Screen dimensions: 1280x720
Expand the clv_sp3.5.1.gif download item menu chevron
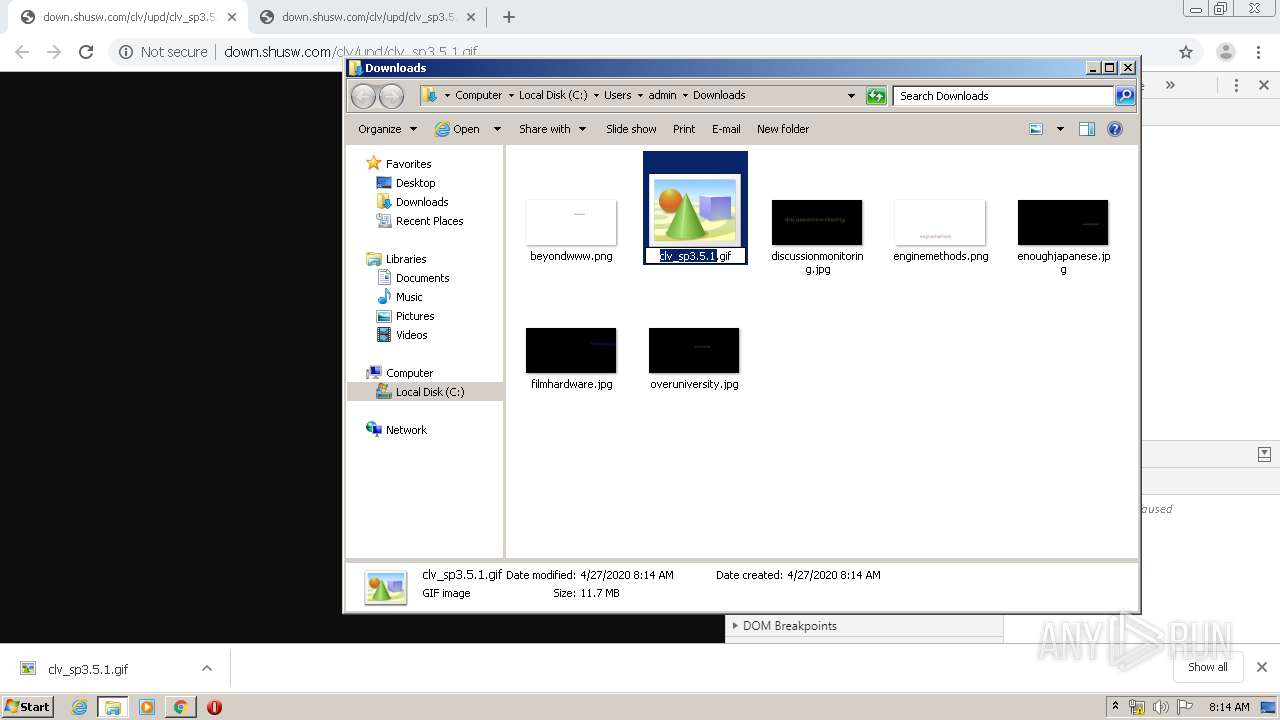click(x=207, y=669)
